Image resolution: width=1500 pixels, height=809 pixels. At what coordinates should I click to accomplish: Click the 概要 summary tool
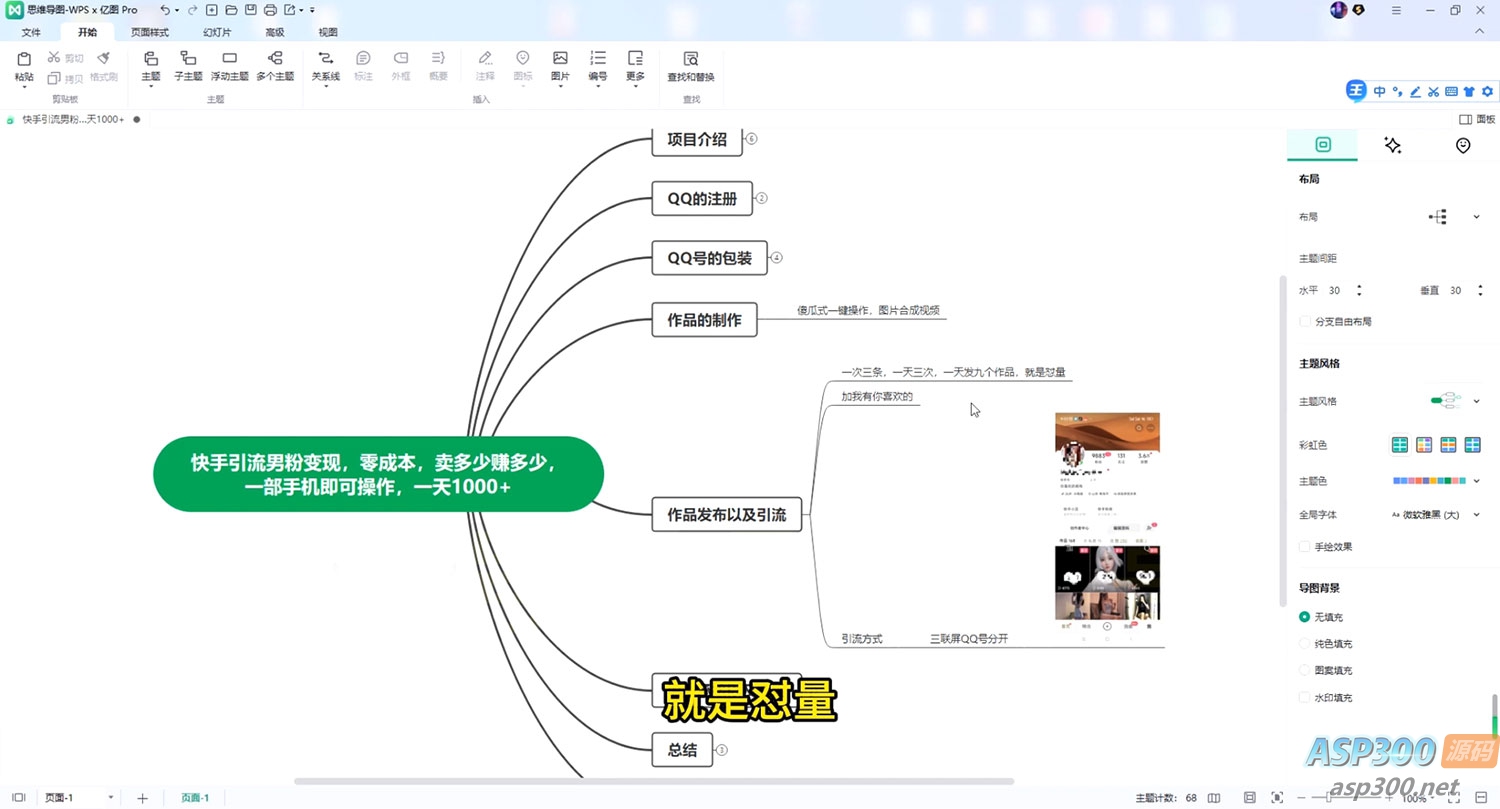[x=438, y=66]
